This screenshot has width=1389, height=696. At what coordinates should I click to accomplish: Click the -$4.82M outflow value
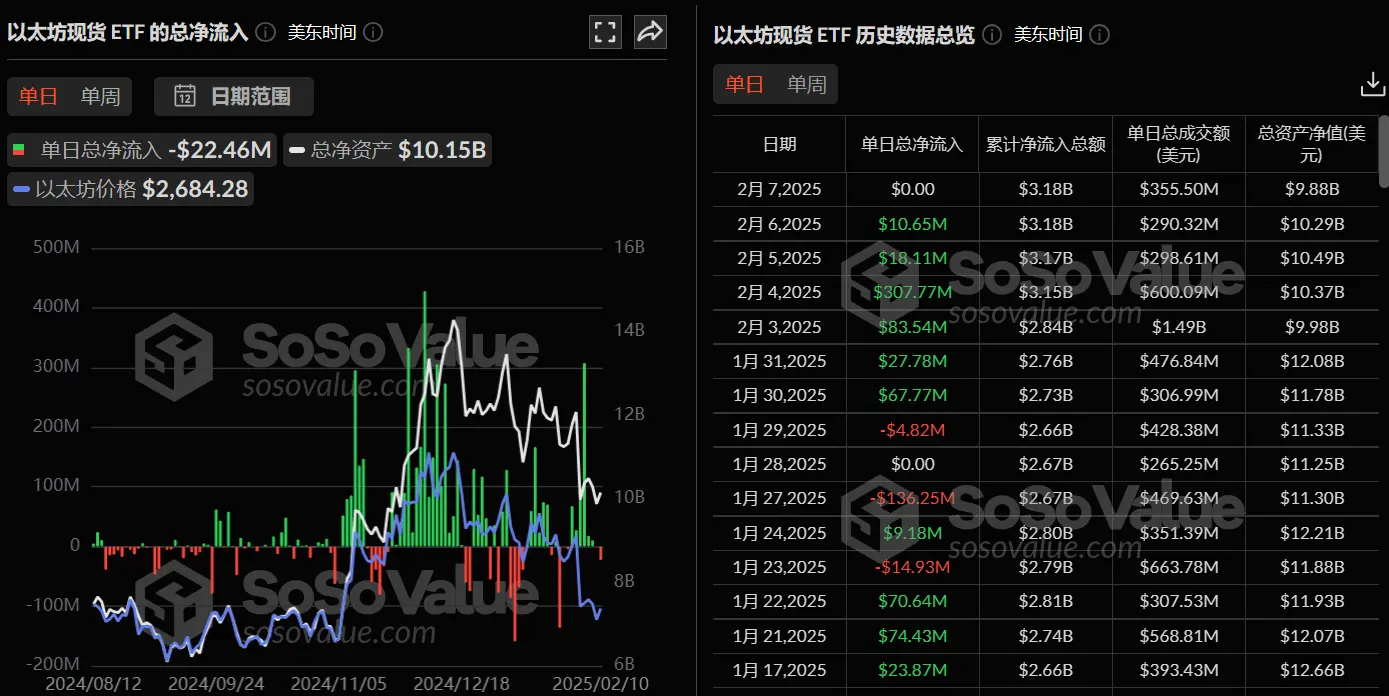point(912,430)
